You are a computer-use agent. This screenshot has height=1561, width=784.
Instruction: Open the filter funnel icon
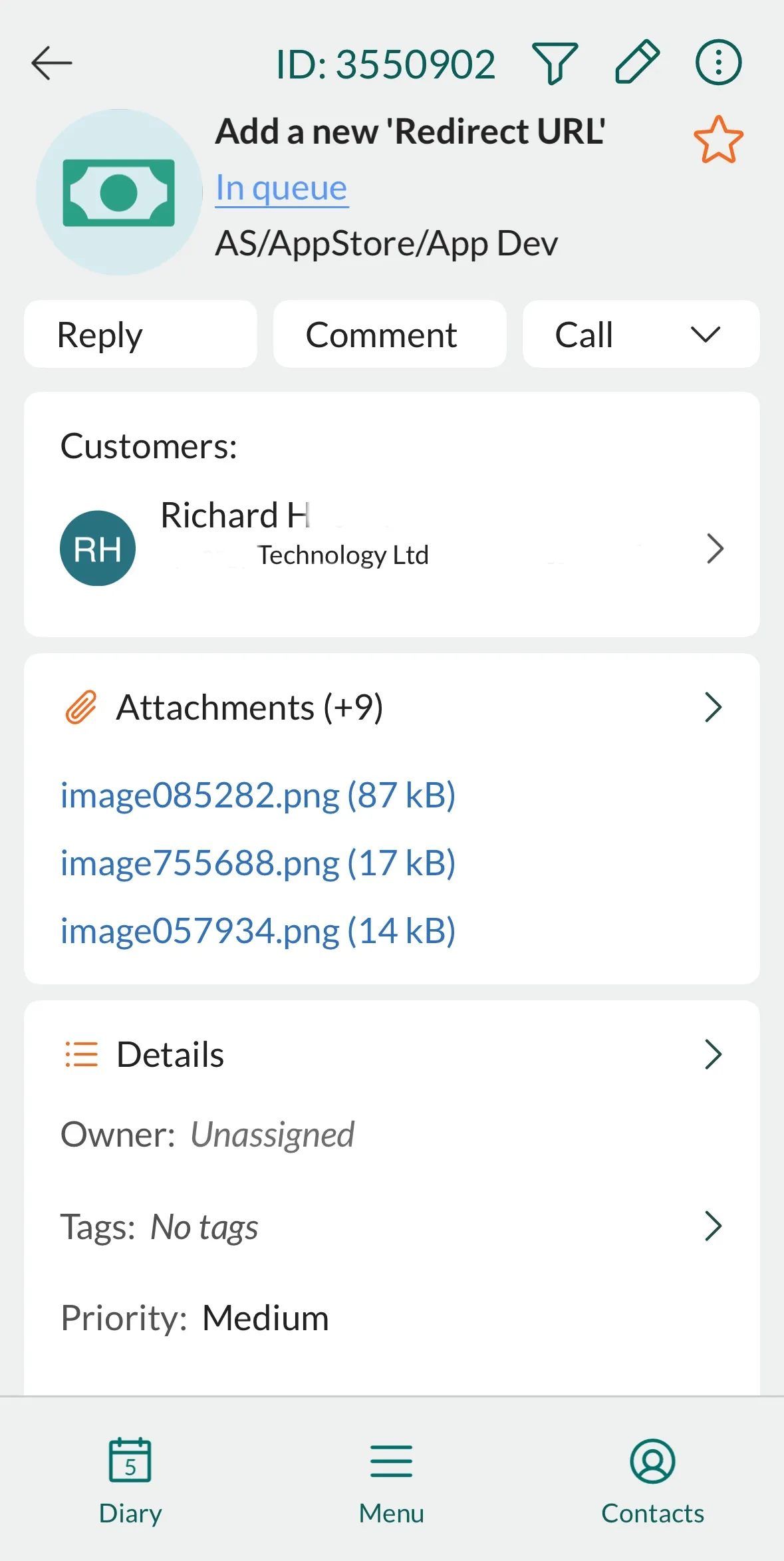coord(555,63)
